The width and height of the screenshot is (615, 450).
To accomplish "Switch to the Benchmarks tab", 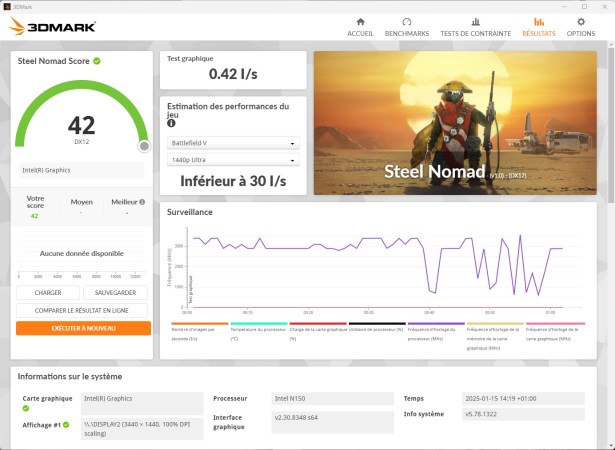I will point(407,27).
